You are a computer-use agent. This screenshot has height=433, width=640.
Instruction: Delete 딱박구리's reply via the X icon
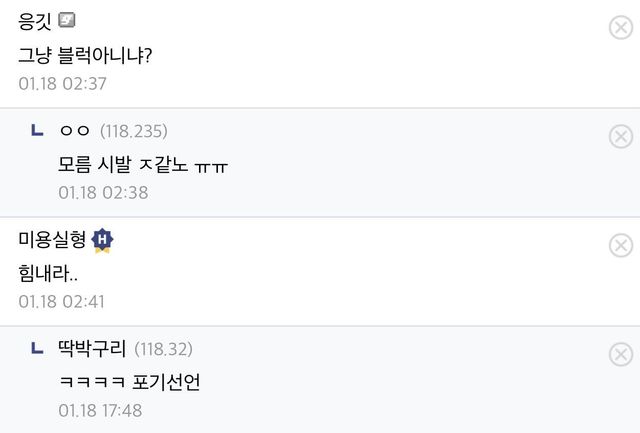click(620, 354)
